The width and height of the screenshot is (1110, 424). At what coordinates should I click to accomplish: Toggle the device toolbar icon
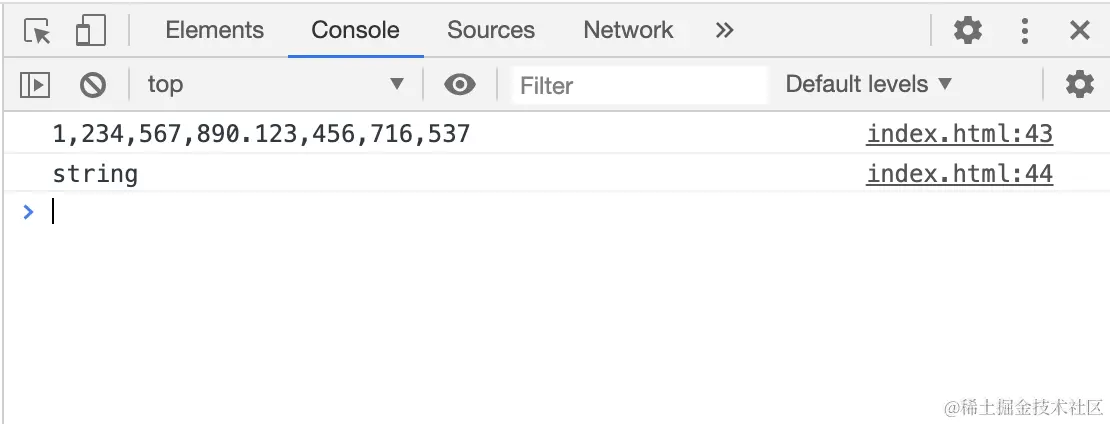click(x=91, y=31)
